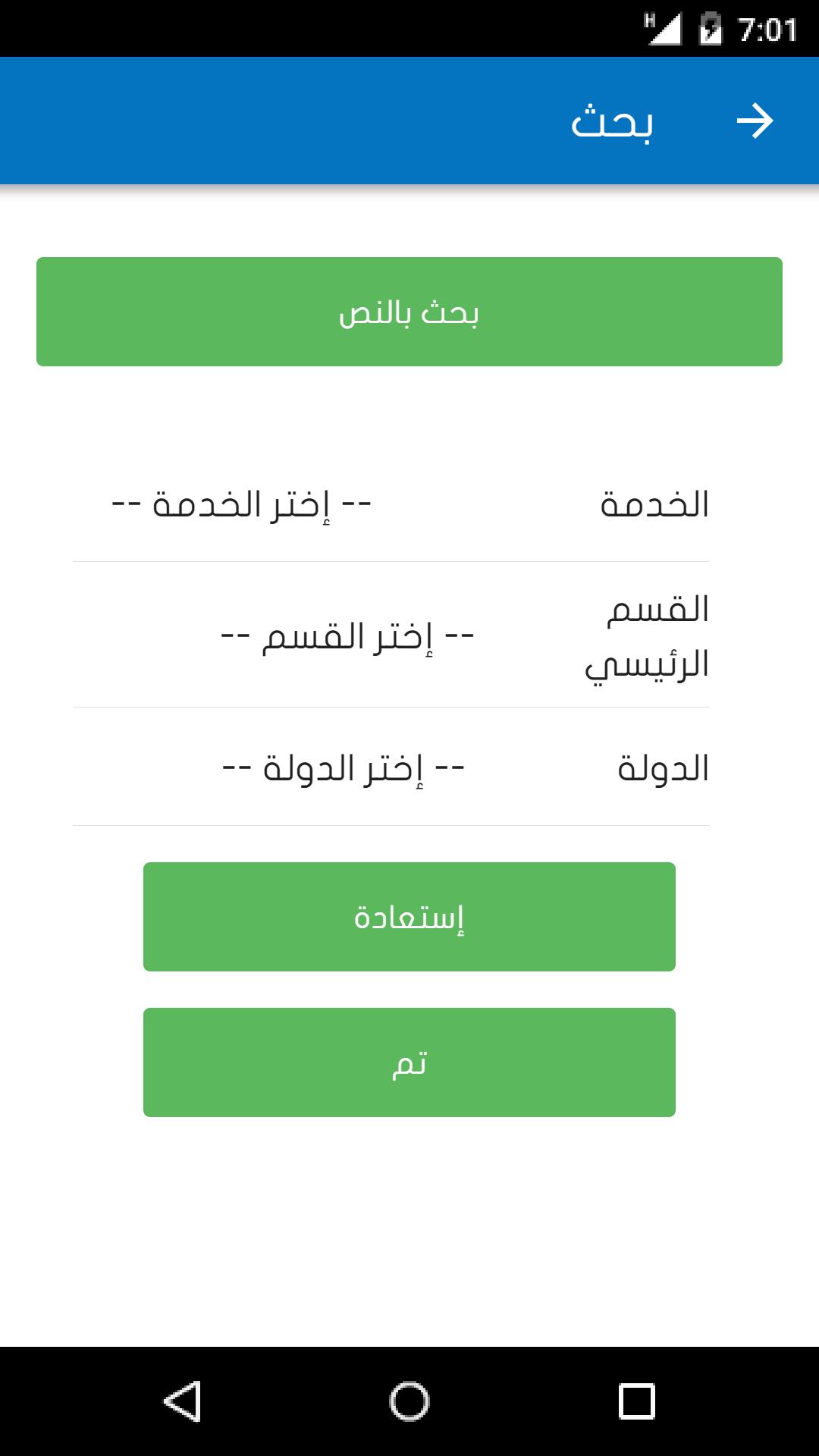Open the إختر الدولة dropdown
The image size is (819, 1456).
343,769
